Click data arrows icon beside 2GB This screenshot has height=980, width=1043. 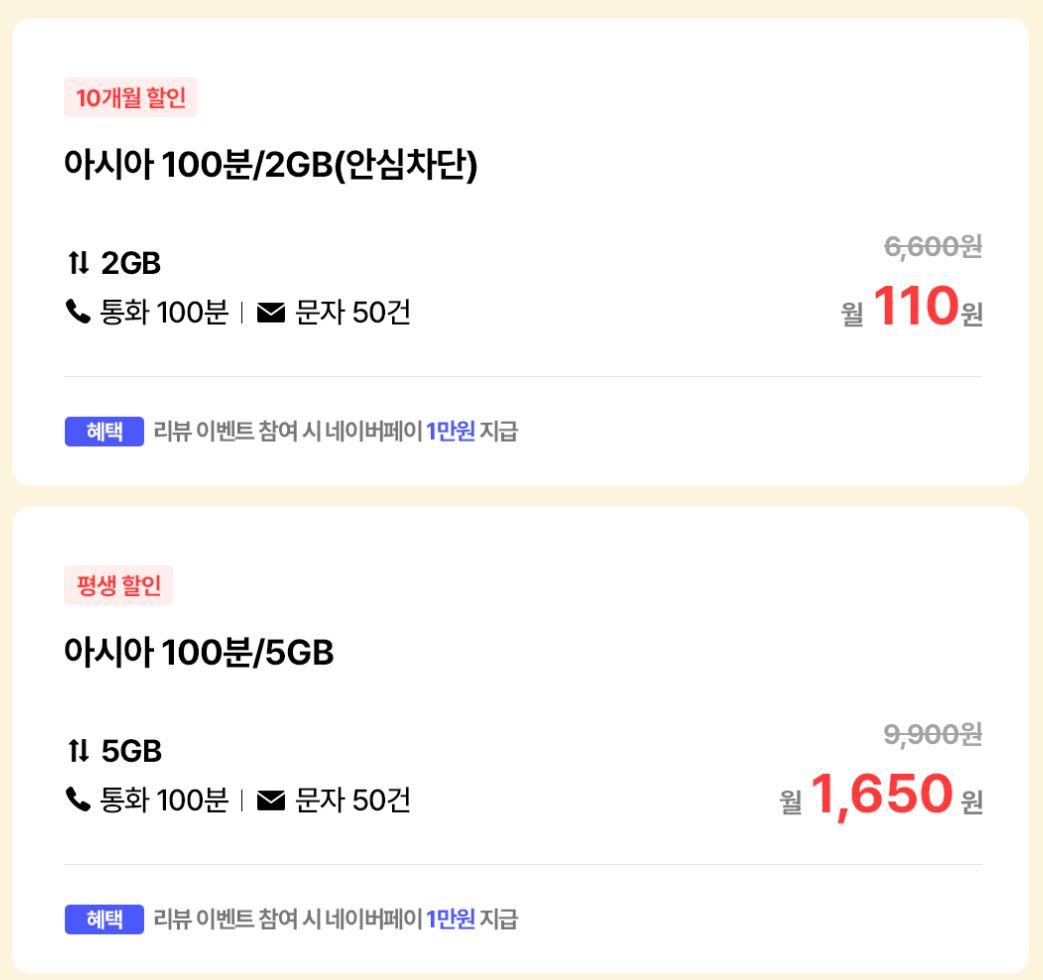click(x=78, y=264)
